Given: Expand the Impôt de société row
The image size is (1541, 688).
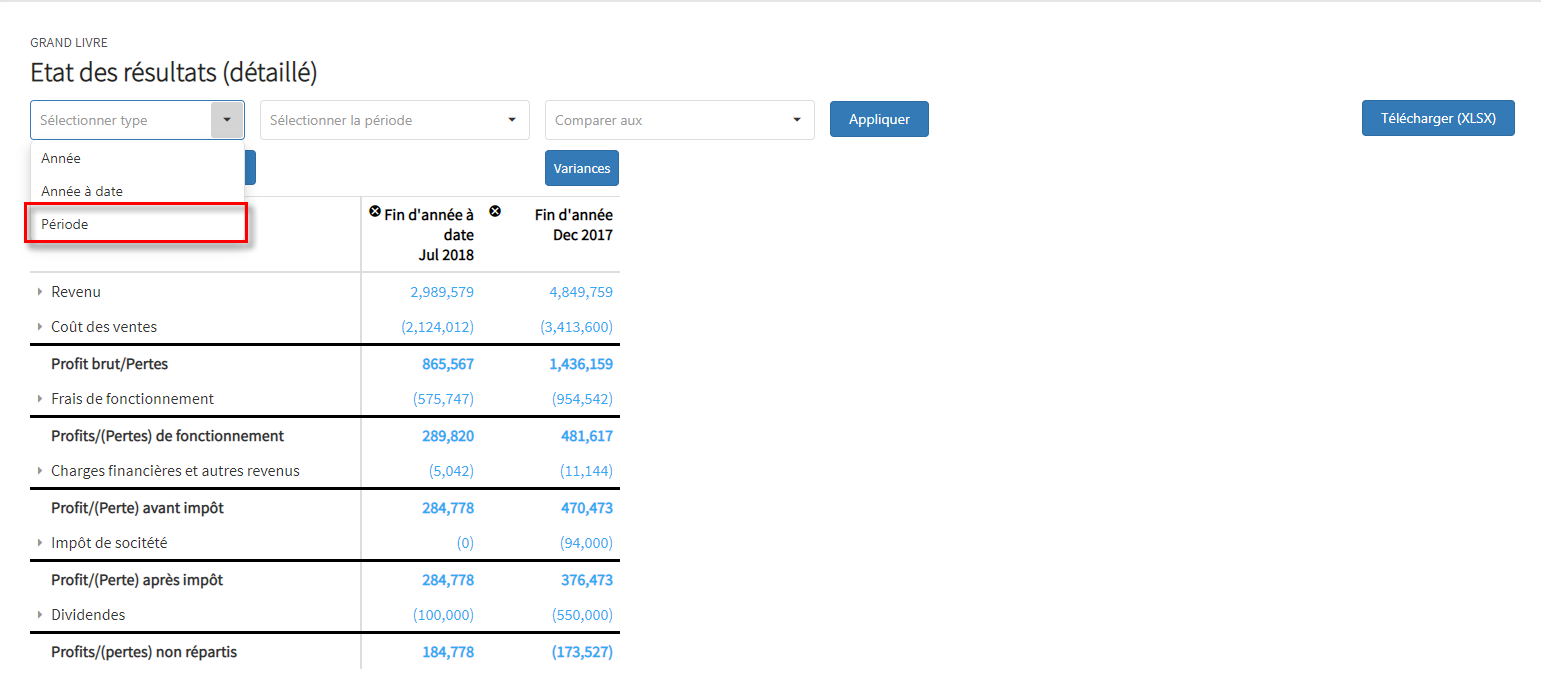Looking at the screenshot, I should point(40,543).
